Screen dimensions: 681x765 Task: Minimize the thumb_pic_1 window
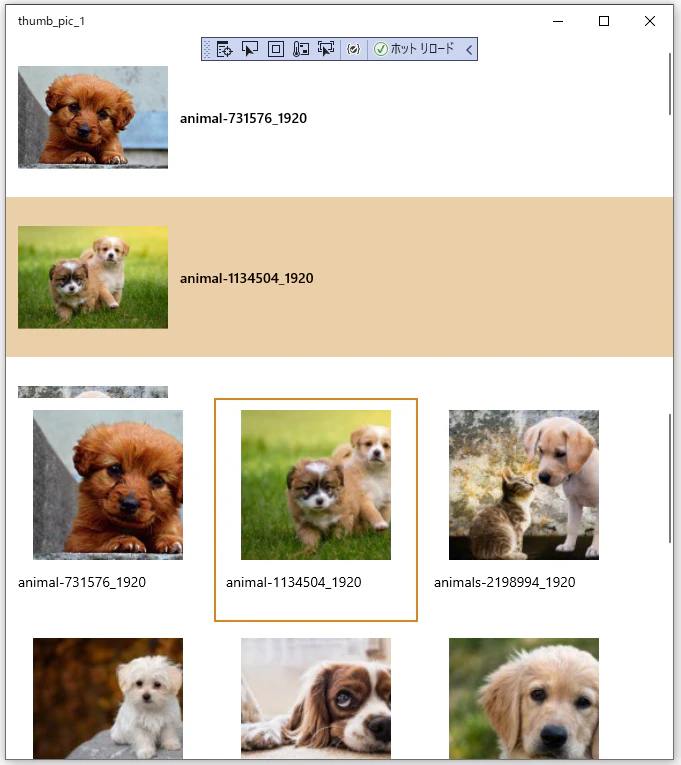click(558, 21)
